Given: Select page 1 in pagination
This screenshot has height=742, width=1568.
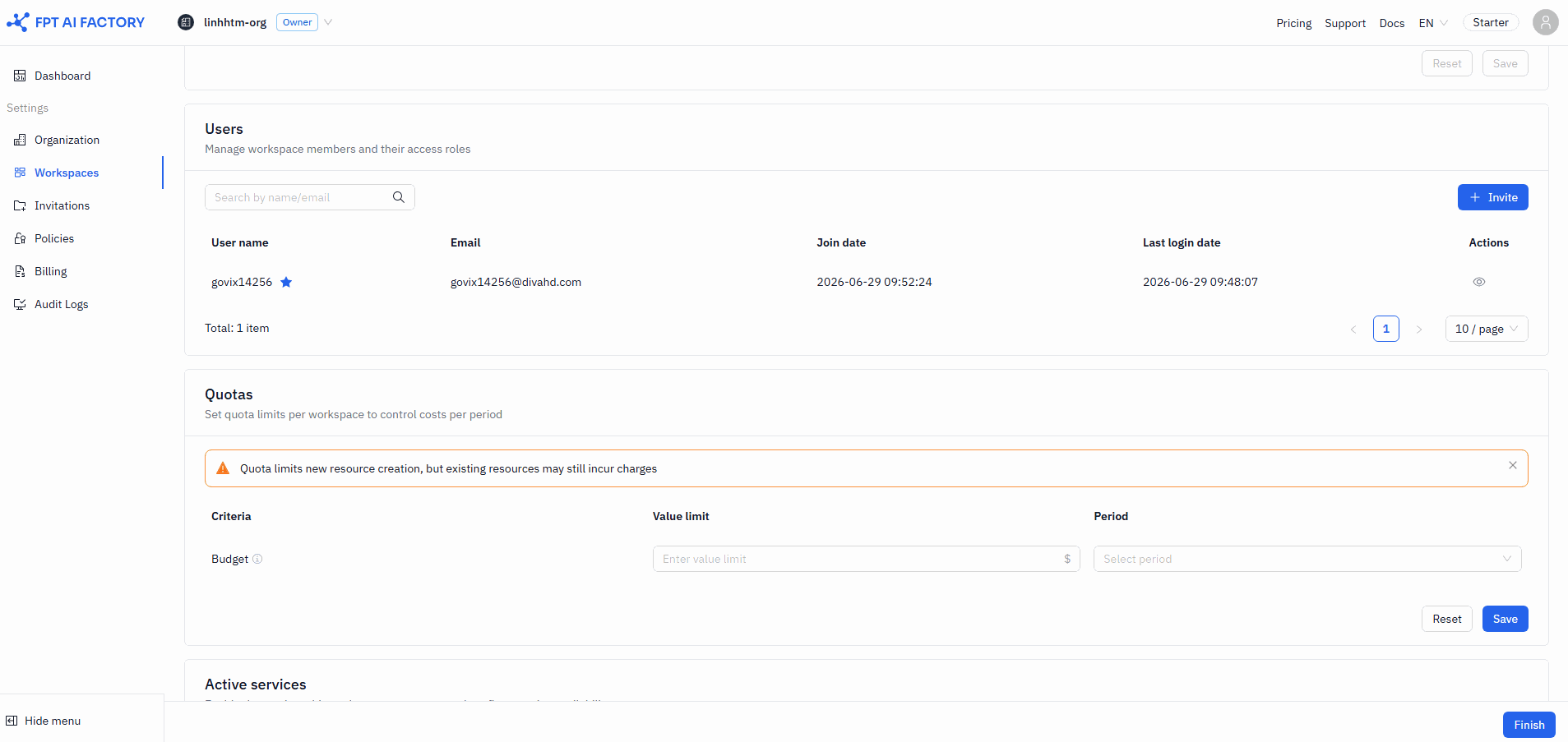Looking at the screenshot, I should point(1385,329).
